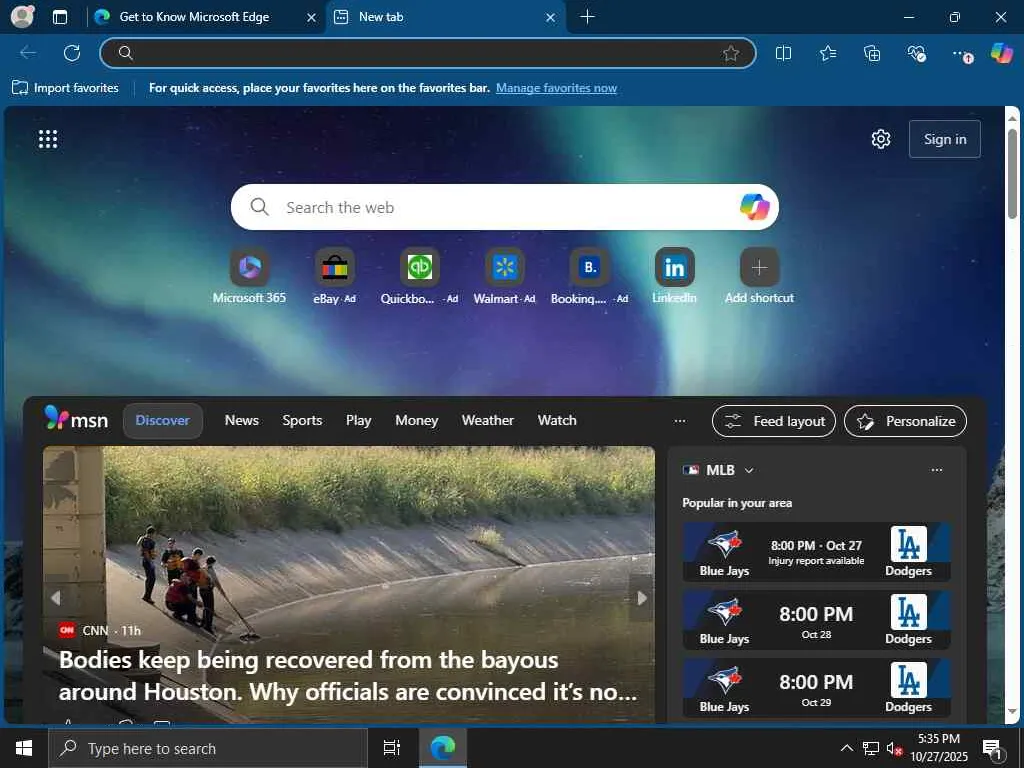
Task: Click the address bar field
Action: pos(428,53)
